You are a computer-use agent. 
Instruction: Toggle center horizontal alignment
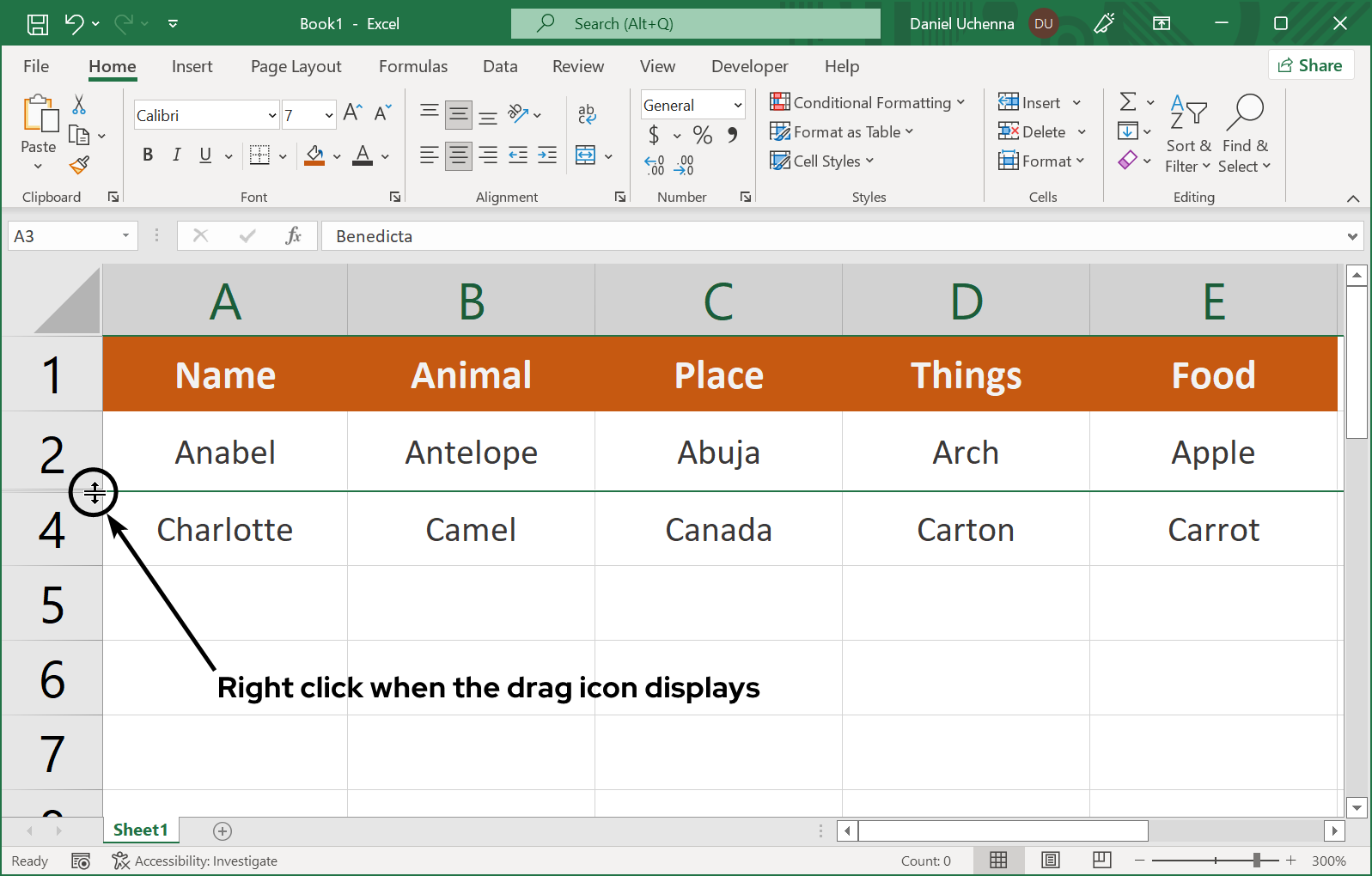(x=459, y=155)
